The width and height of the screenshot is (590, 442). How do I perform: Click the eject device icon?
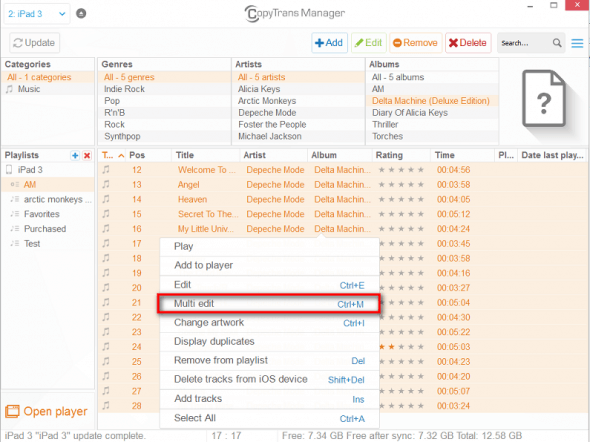pos(81,14)
